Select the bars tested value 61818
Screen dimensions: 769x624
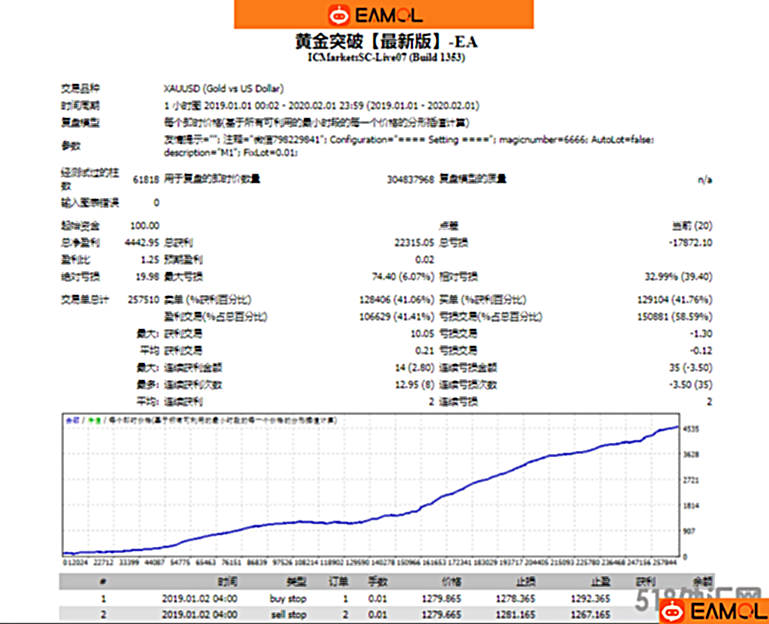[146, 180]
